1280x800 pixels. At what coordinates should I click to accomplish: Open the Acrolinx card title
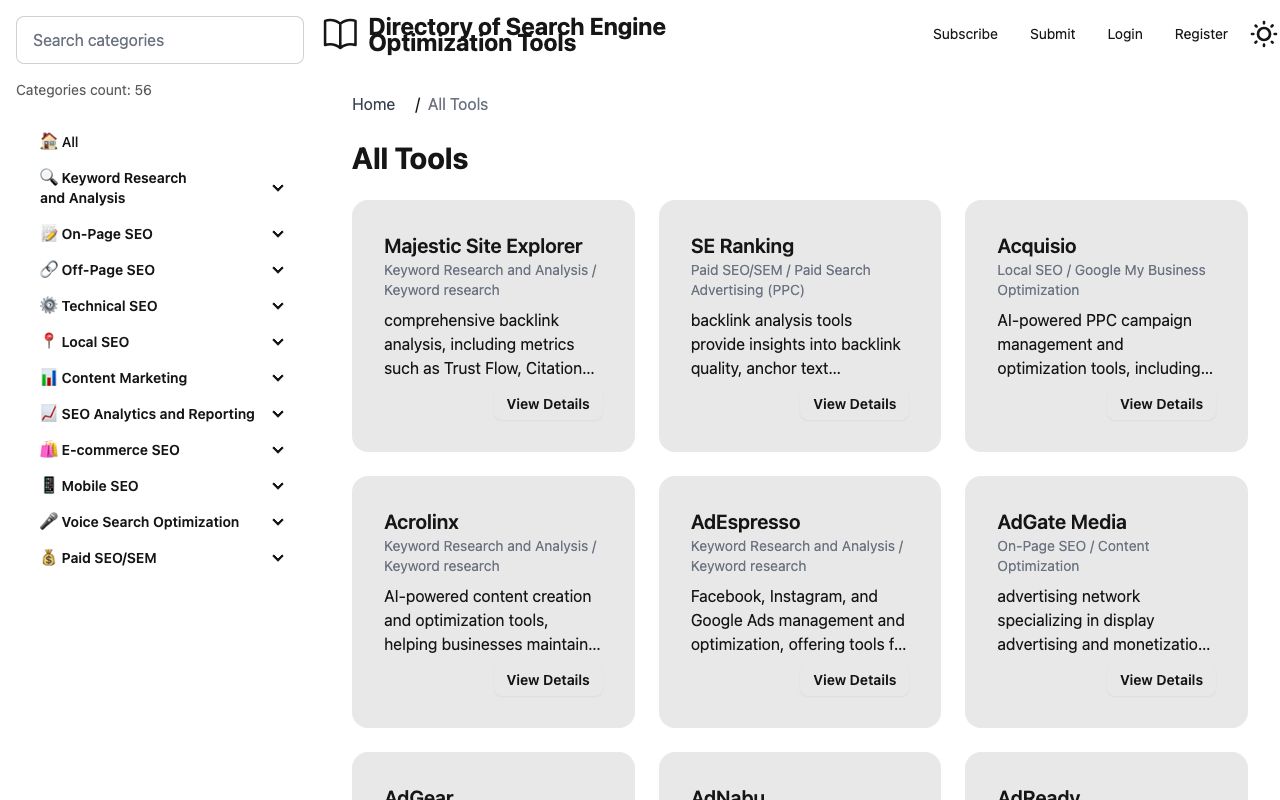coord(421,522)
